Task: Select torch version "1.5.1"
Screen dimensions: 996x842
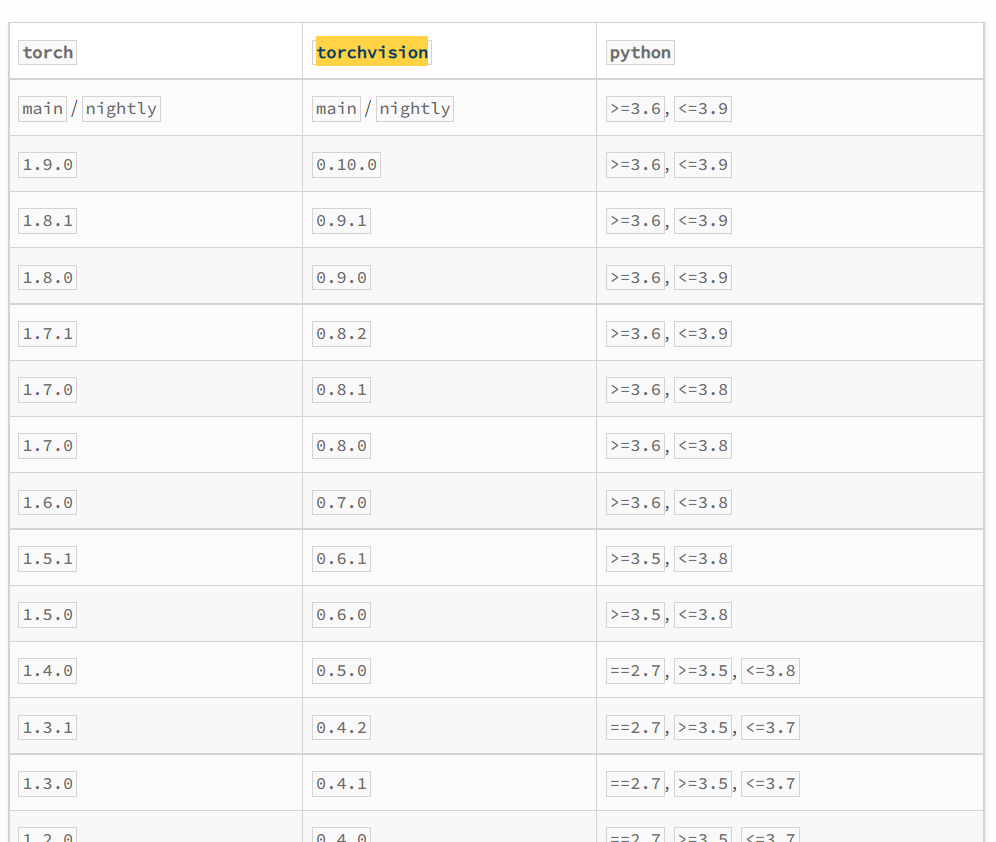Action: pyautogui.click(x=48, y=559)
